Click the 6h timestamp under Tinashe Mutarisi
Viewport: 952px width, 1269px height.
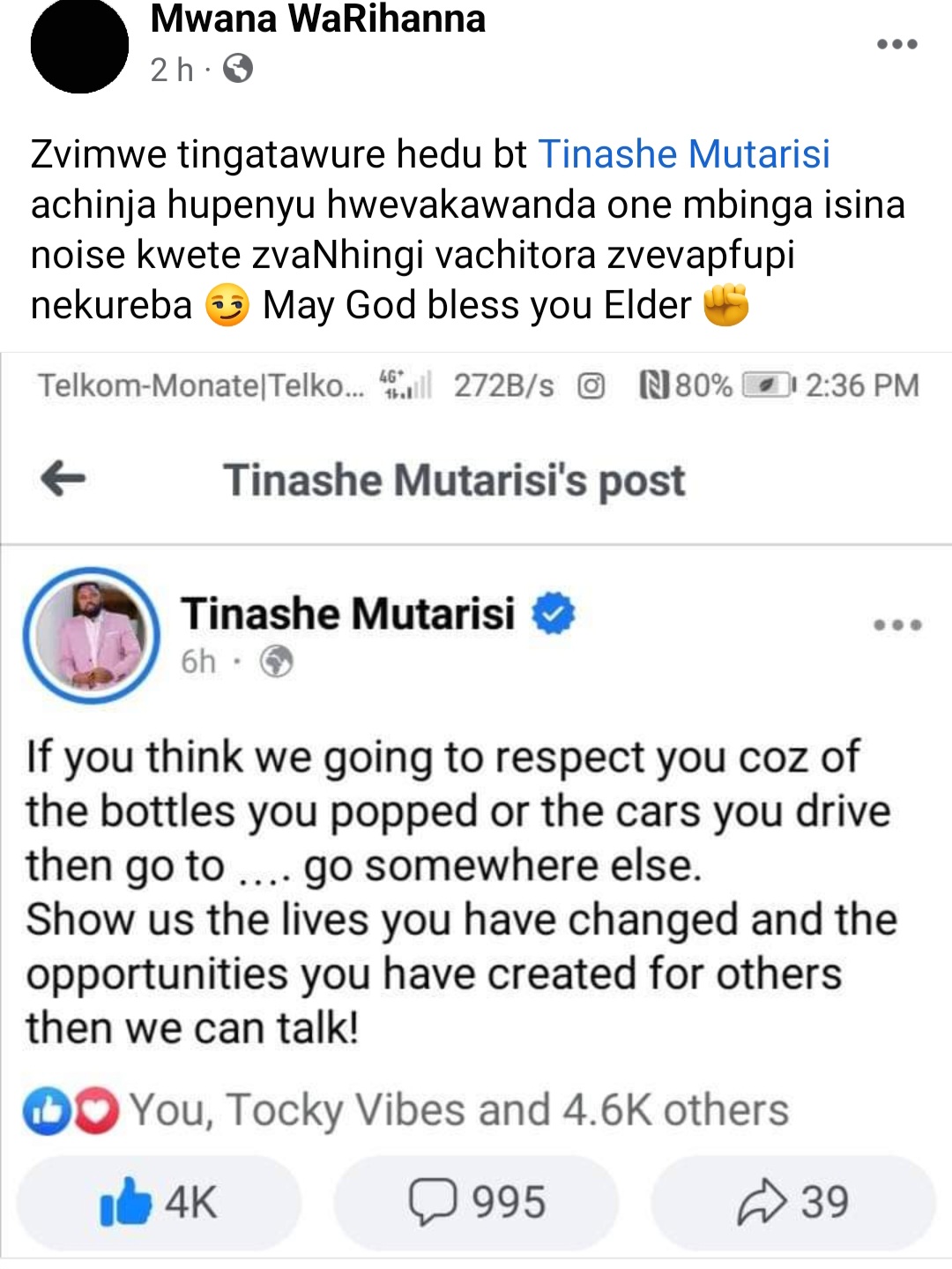(198, 661)
